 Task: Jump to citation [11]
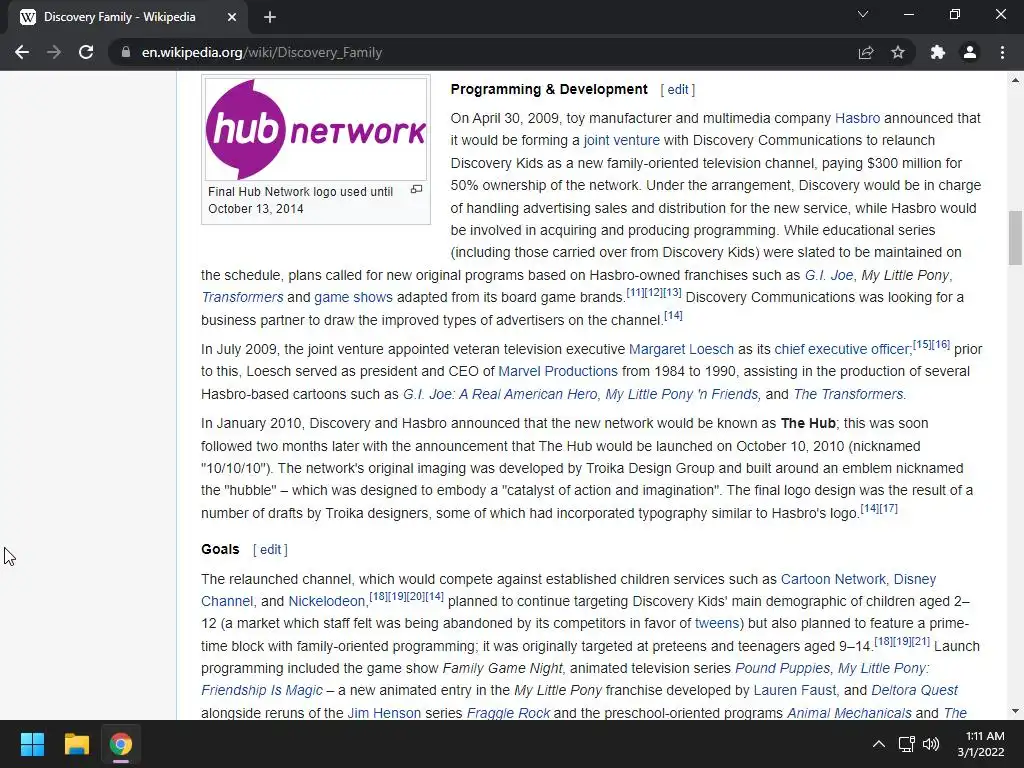pyautogui.click(x=635, y=292)
